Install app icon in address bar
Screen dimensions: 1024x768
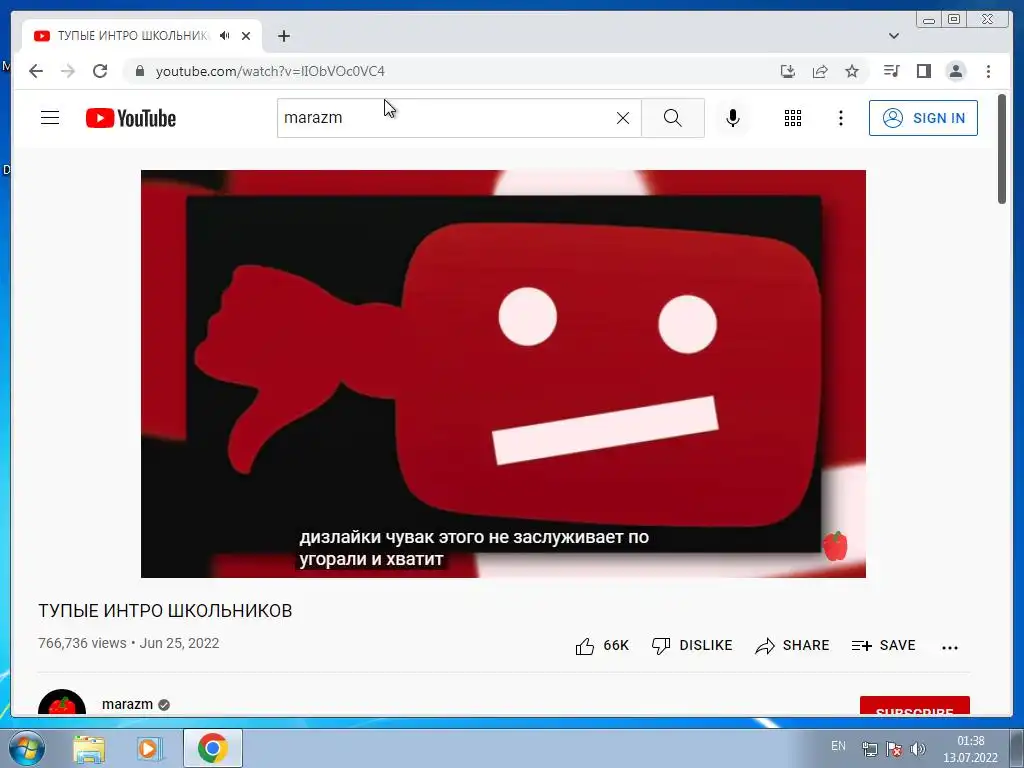(788, 71)
